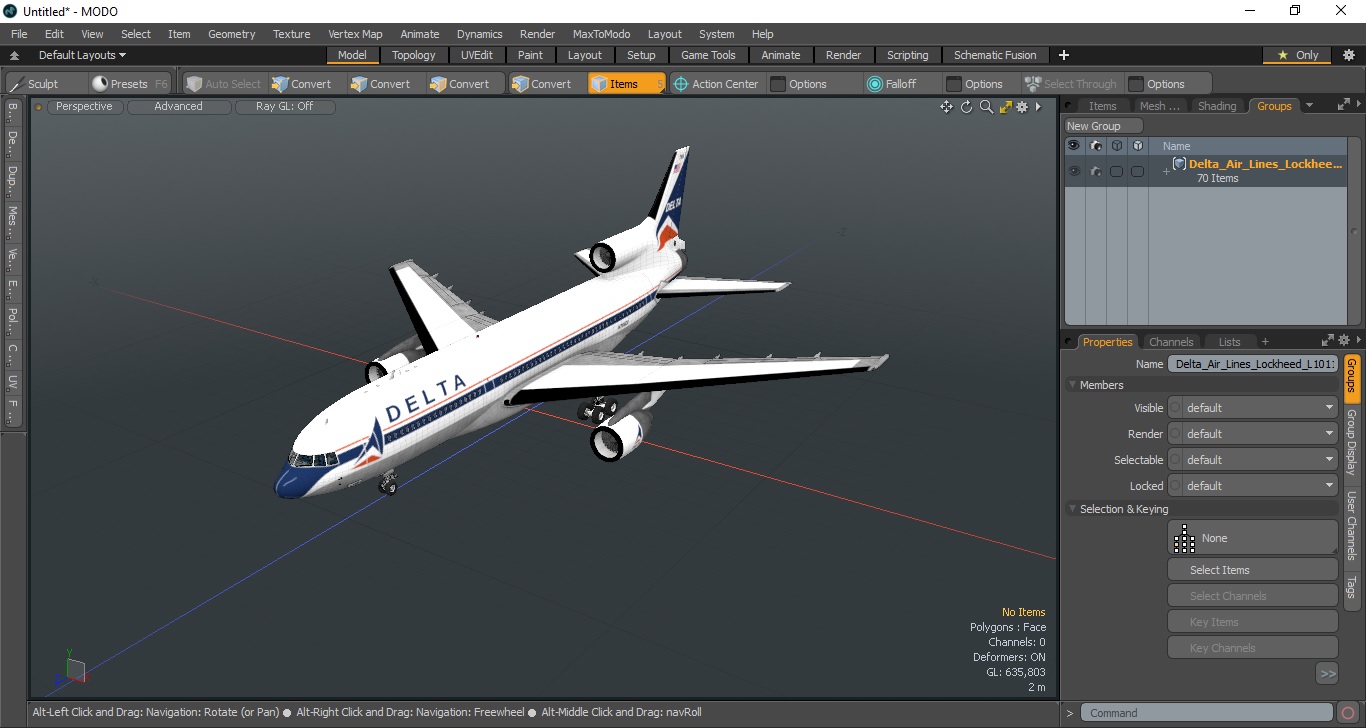
Task: Click the Add layout plus button
Action: click(x=1064, y=55)
